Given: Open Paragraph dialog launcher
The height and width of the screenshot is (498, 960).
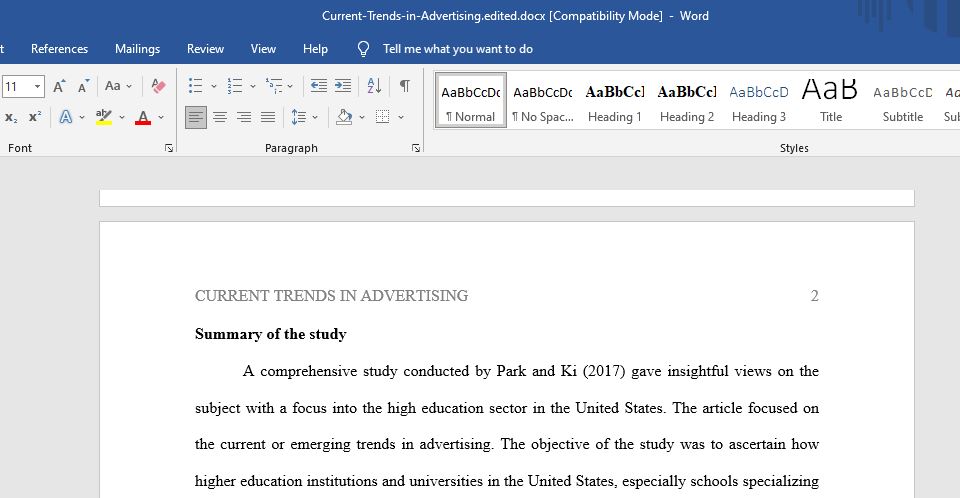Looking at the screenshot, I should [x=416, y=148].
